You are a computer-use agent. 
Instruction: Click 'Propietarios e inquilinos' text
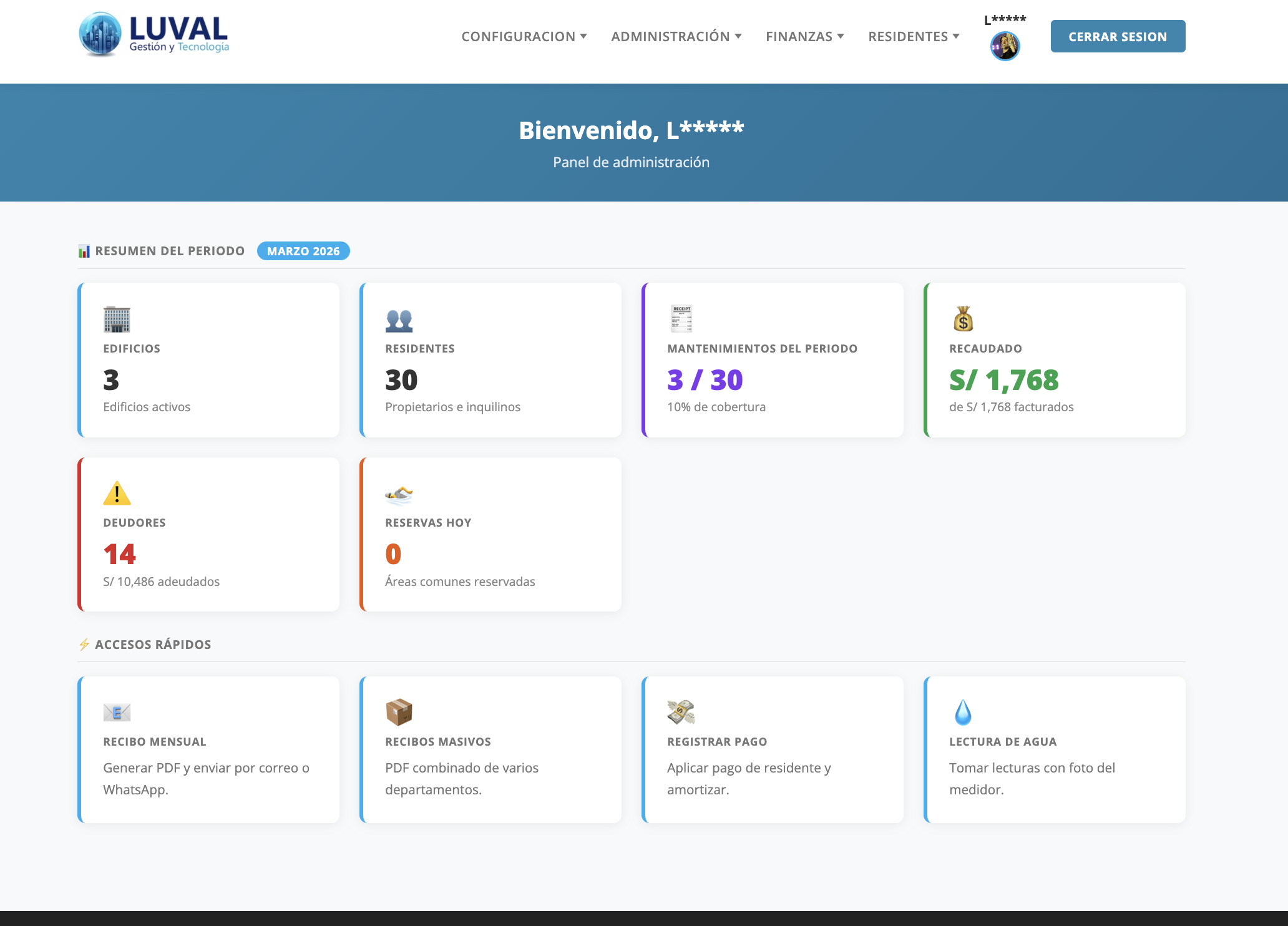pos(452,407)
